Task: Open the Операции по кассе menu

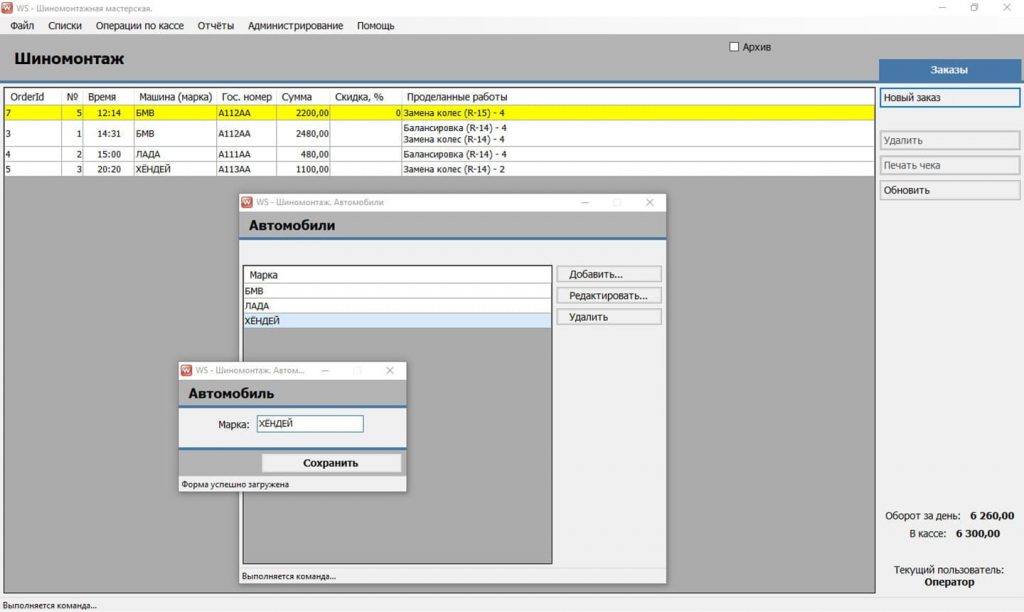Action: (140, 26)
